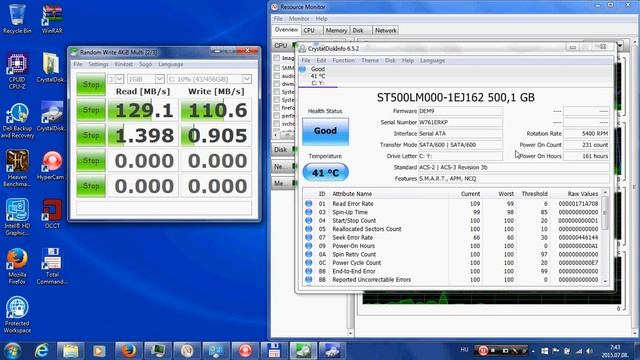Click the HU language indicator
Screen dimensions: 640x360
464,349
